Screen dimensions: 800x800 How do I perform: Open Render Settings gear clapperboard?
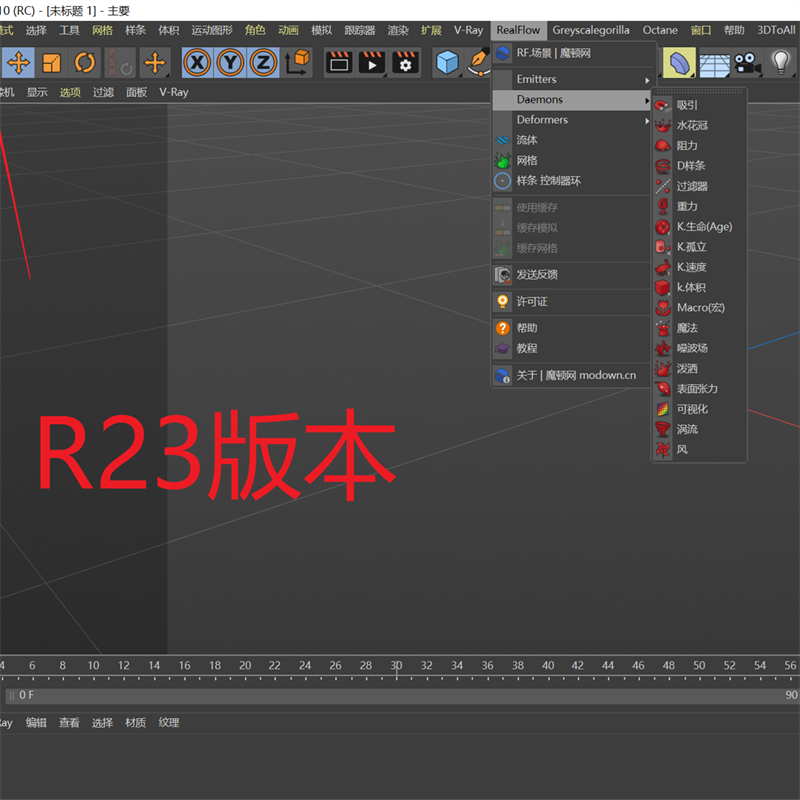[405, 63]
